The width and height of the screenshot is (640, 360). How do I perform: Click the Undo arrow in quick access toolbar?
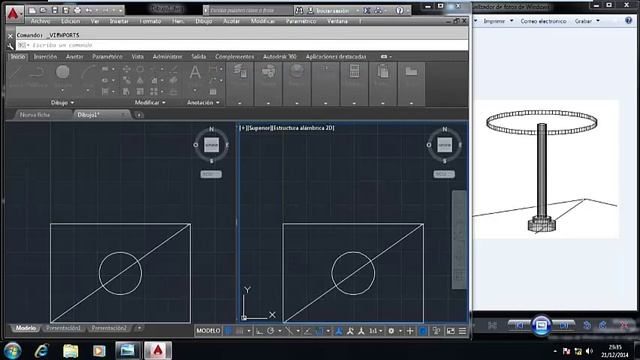pos(89,10)
